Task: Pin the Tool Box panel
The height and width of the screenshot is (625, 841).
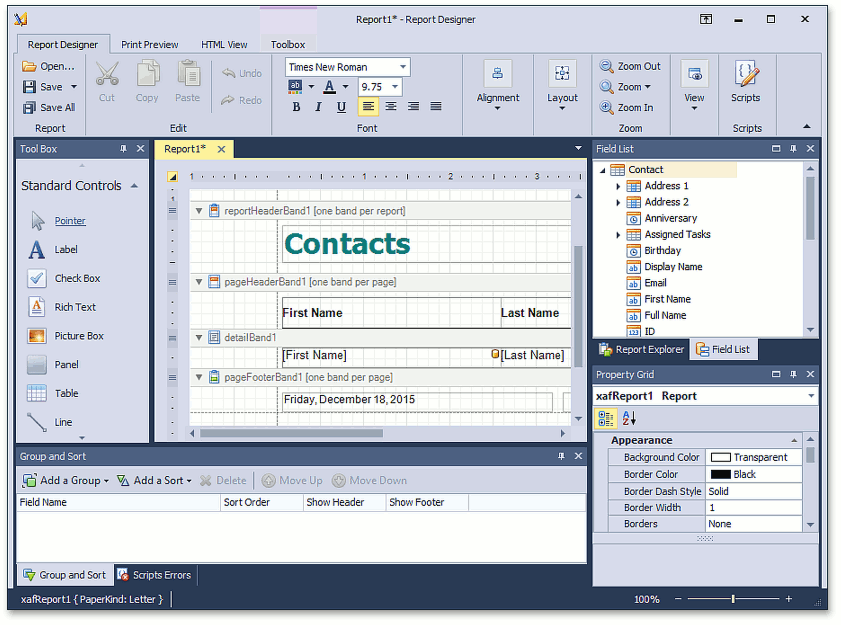Action: 123,149
